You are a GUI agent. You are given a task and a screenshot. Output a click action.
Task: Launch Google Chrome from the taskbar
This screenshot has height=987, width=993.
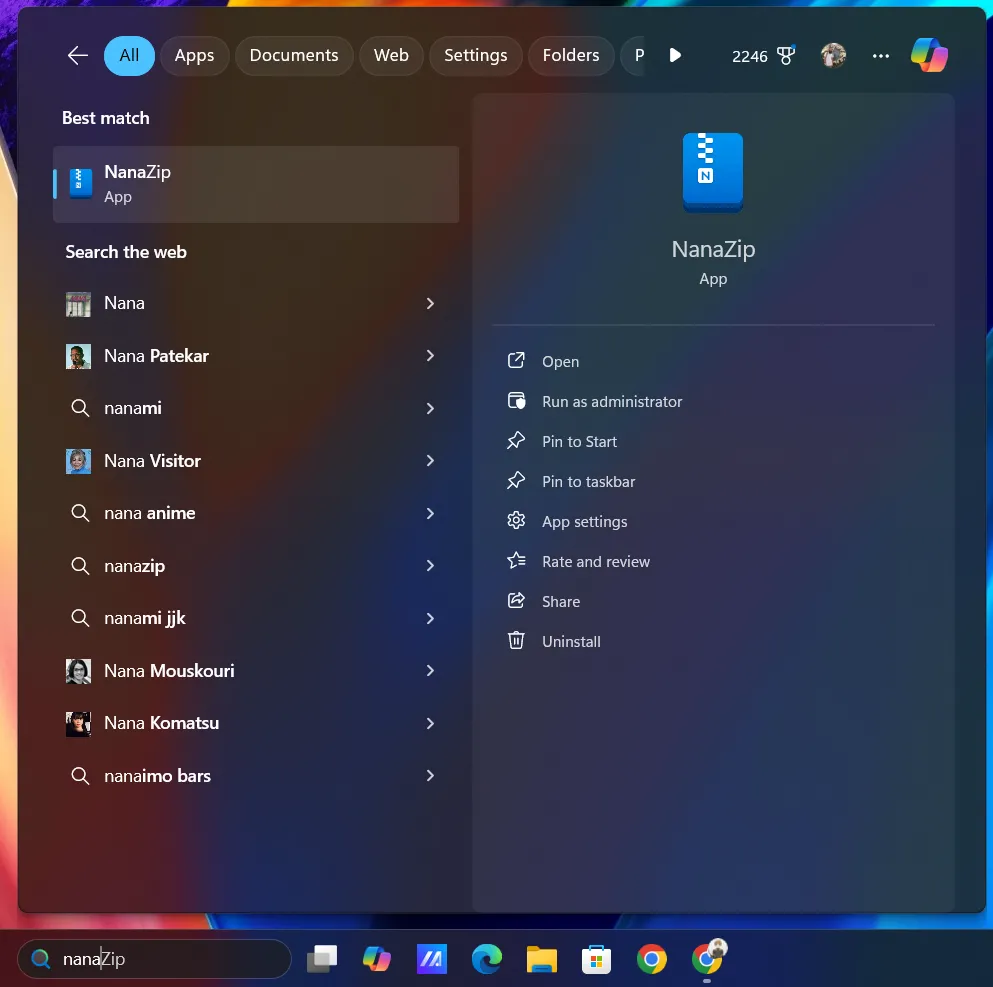(x=651, y=959)
